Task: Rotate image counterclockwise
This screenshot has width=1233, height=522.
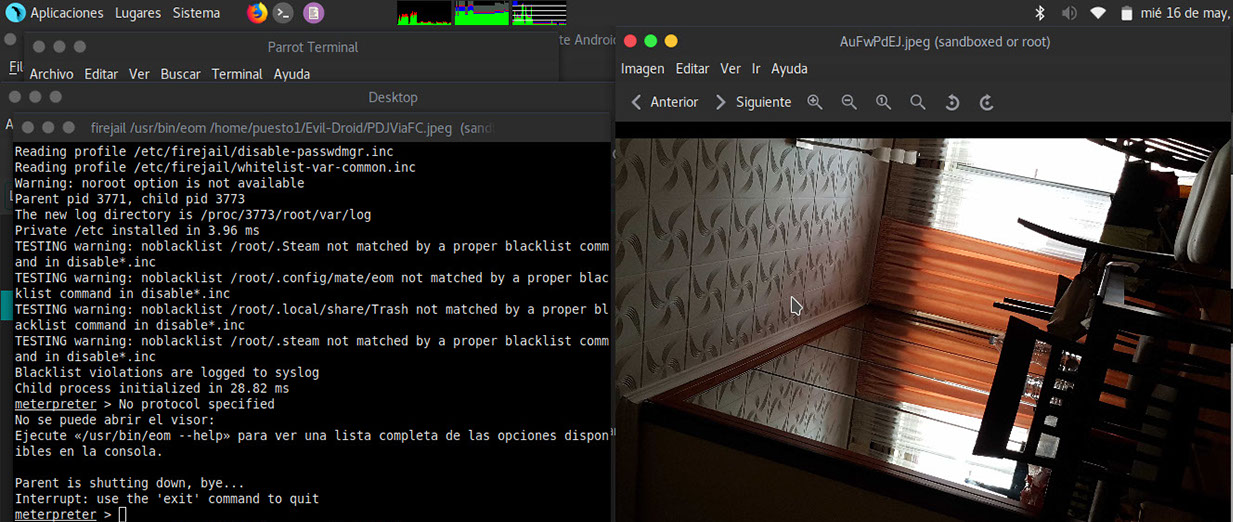Action: 952,102
